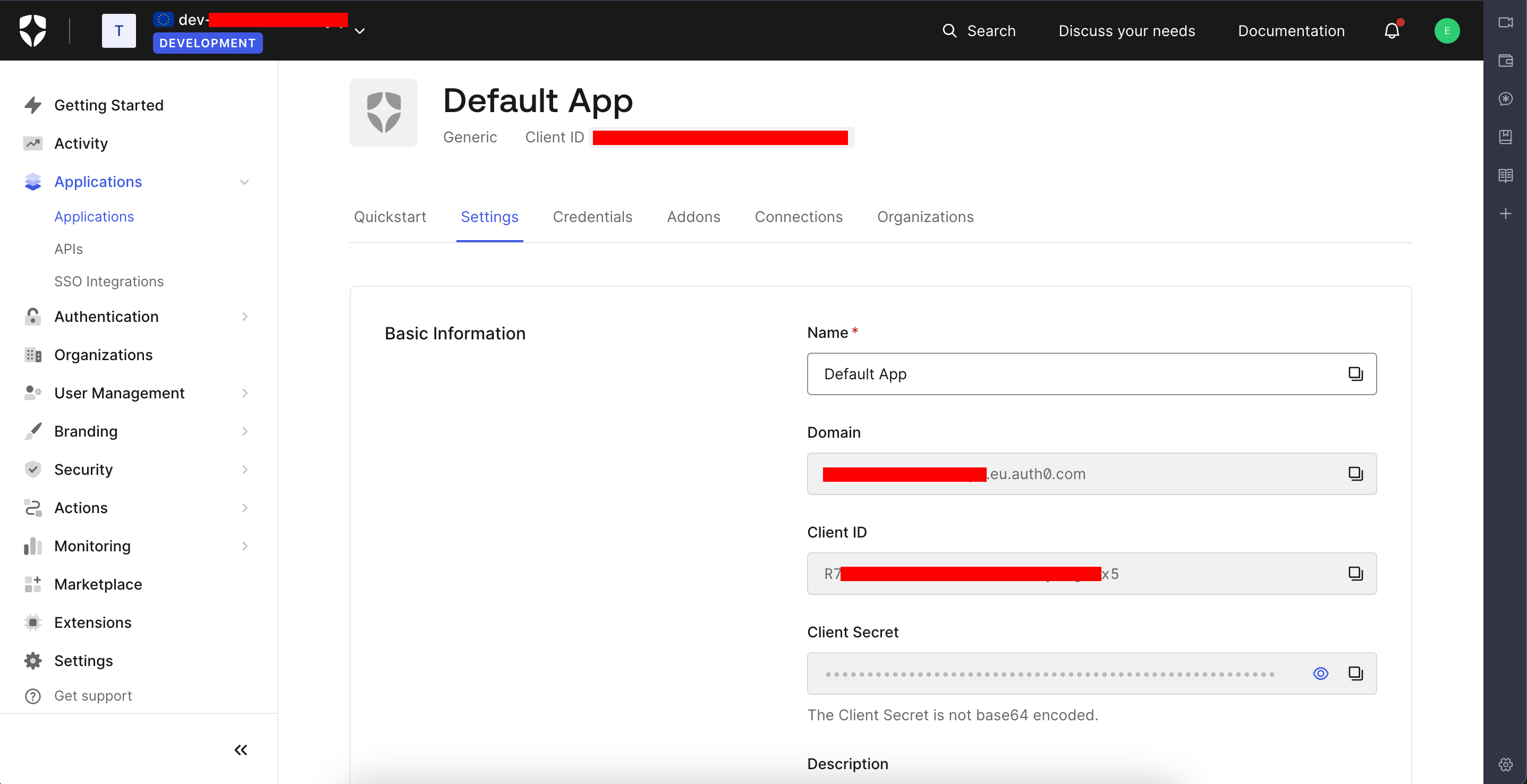
Task: Click the Default App logo thumbnail
Action: click(x=384, y=112)
